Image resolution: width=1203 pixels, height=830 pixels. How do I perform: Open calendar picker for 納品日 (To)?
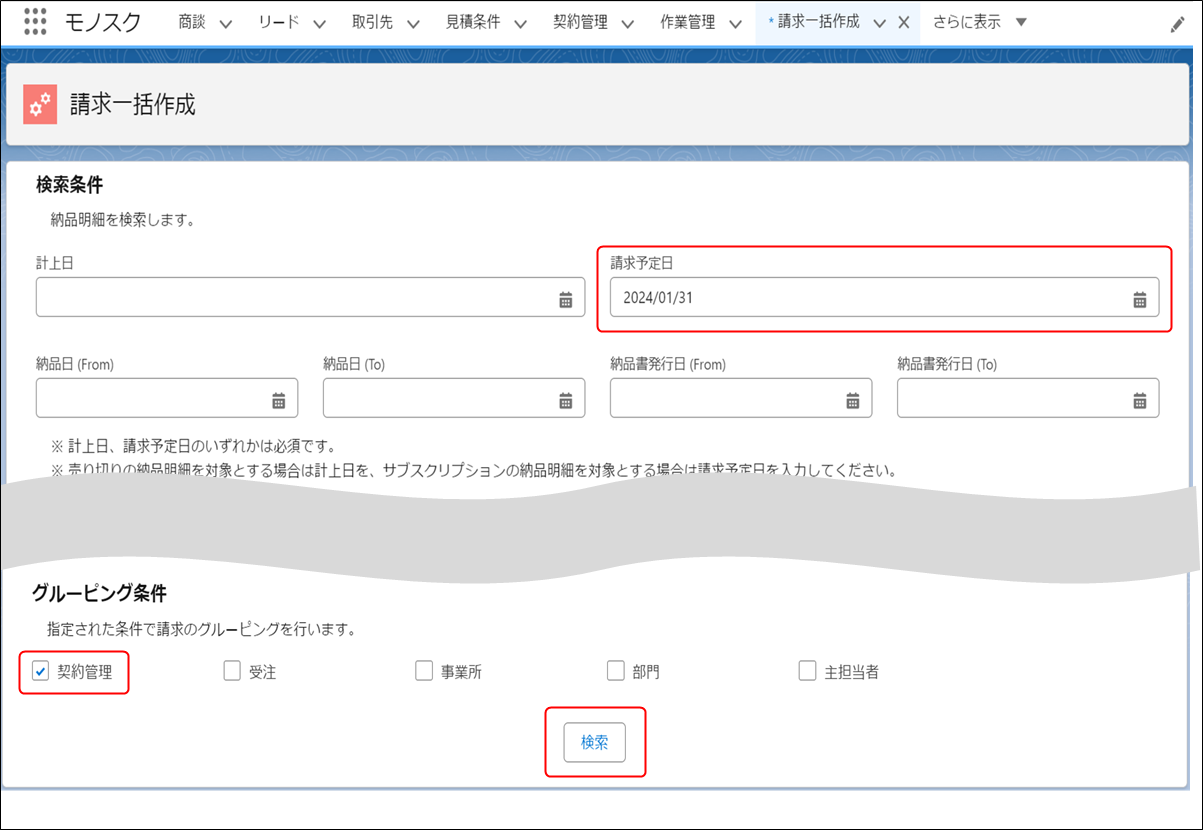565,400
